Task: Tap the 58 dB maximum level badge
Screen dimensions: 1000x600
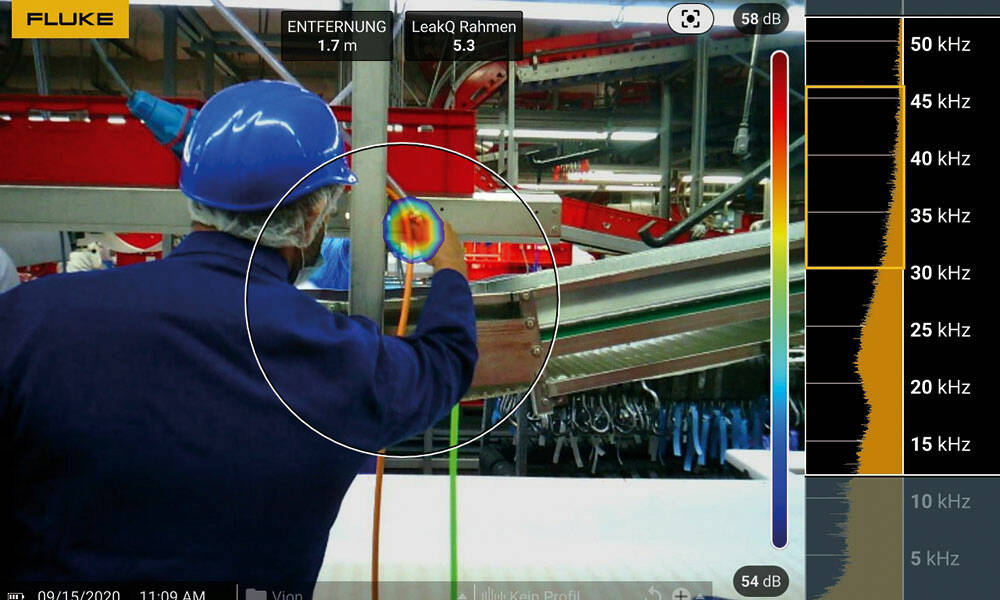Action: tap(760, 19)
